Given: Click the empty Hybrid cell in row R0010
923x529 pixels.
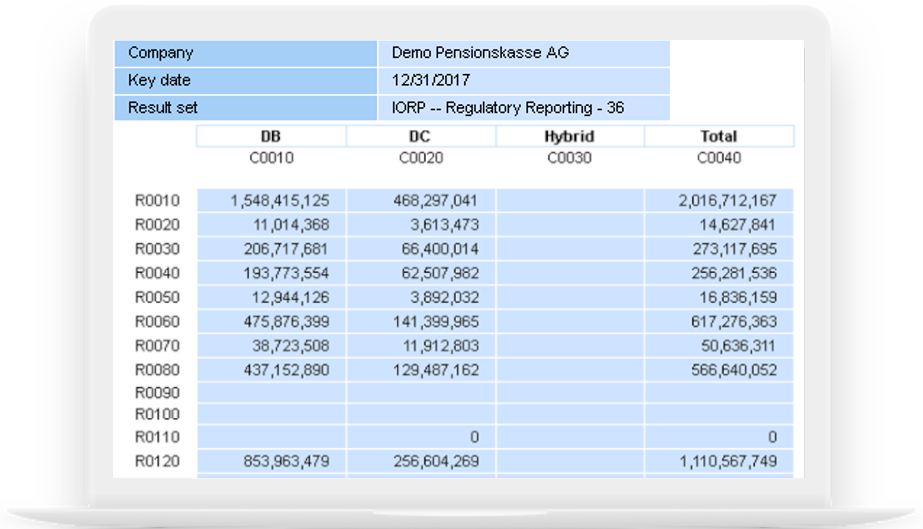Looking at the screenshot, I should (x=569, y=201).
